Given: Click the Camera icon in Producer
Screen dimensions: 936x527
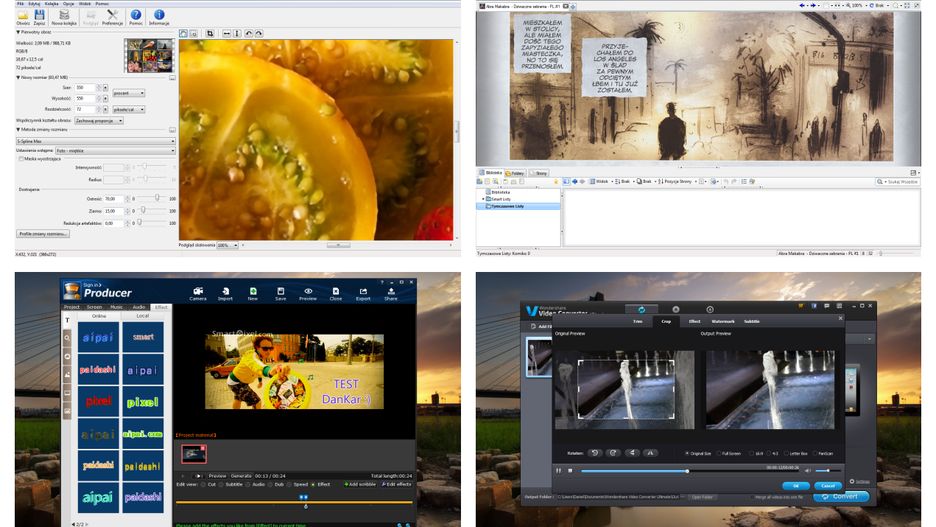Looking at the screenshot, I should [x=198, y=291].
